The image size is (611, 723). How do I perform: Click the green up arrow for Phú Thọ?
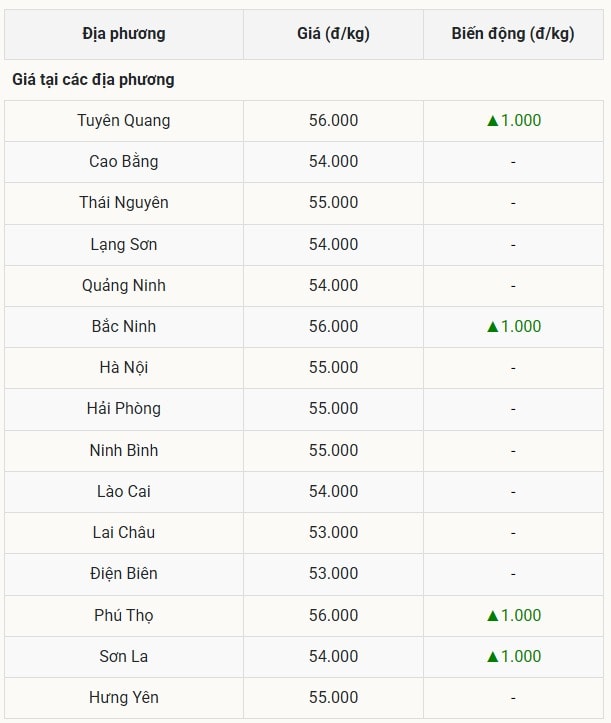coord(492,616)
